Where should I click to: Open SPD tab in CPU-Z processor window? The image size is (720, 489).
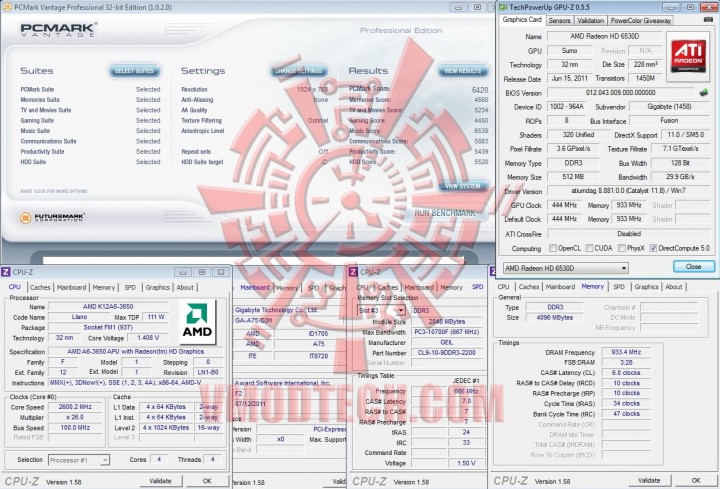point(130,287)
